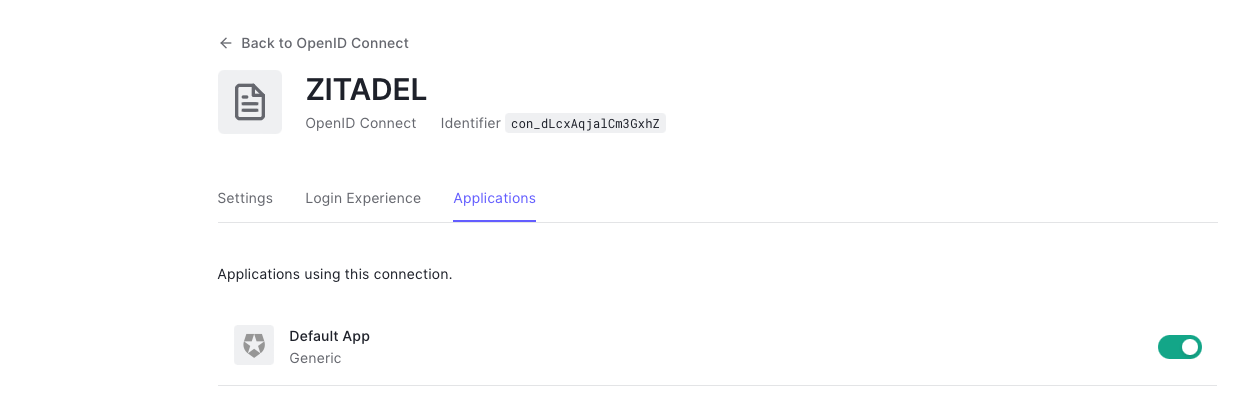The image size is (1240, 409).
Task: Click the white knob of the toggle
Action: [1189, 347]
